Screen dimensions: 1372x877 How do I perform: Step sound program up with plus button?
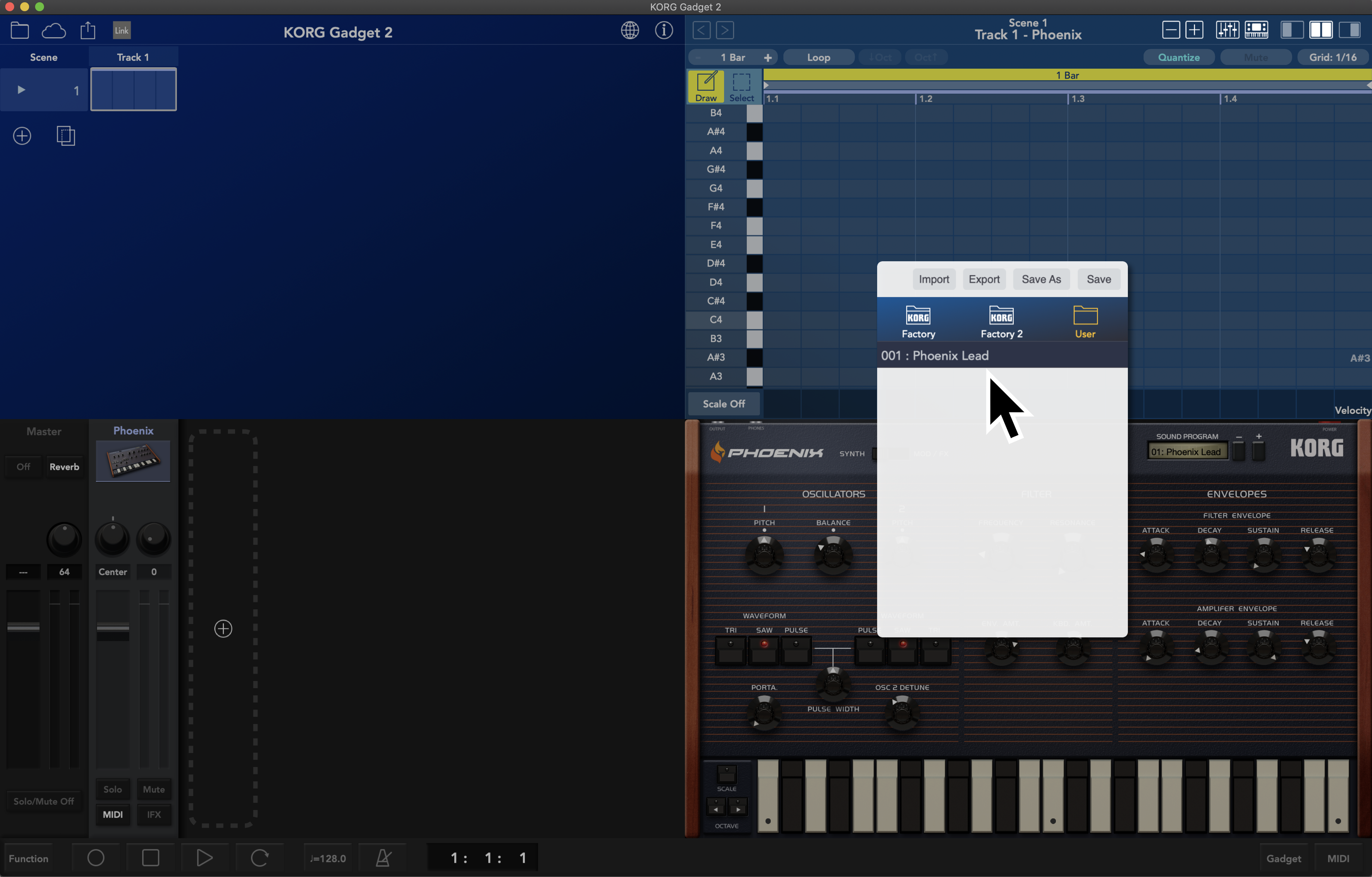coord(1259,451)
